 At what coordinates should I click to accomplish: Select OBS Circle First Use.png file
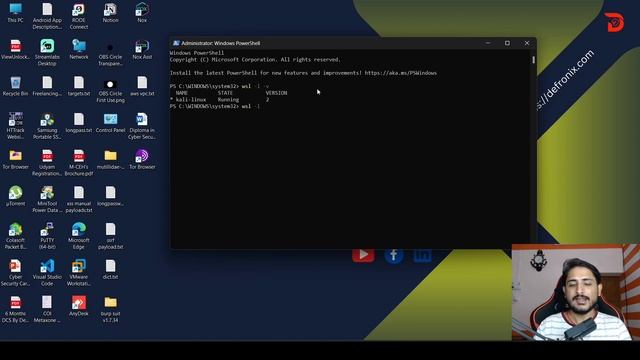point(110,89)
